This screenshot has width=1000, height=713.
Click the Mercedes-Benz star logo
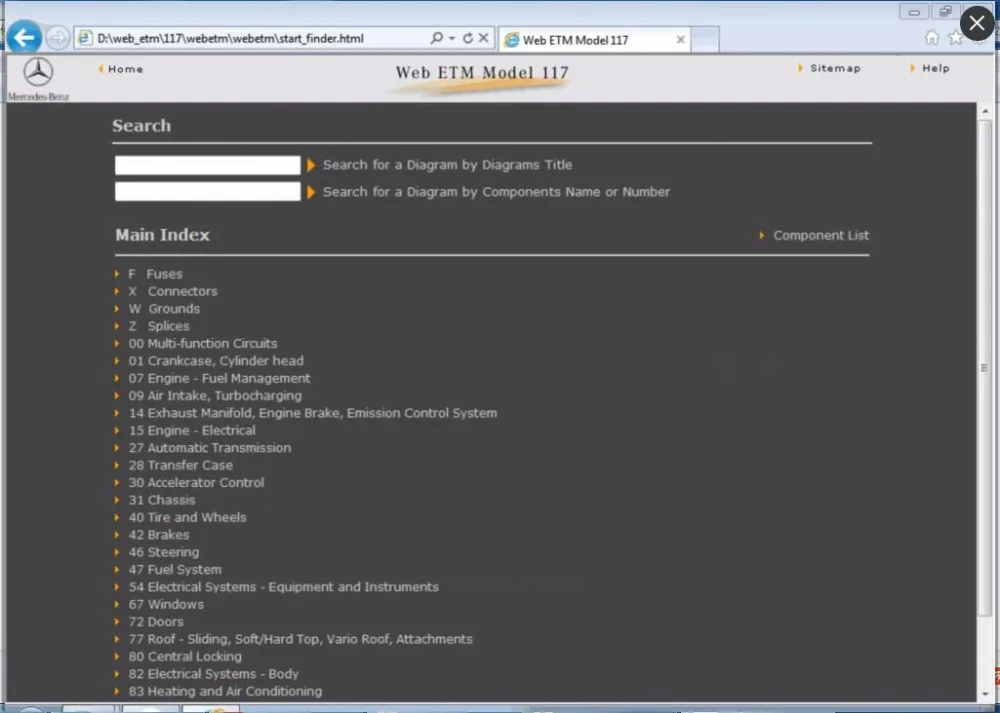38,71
